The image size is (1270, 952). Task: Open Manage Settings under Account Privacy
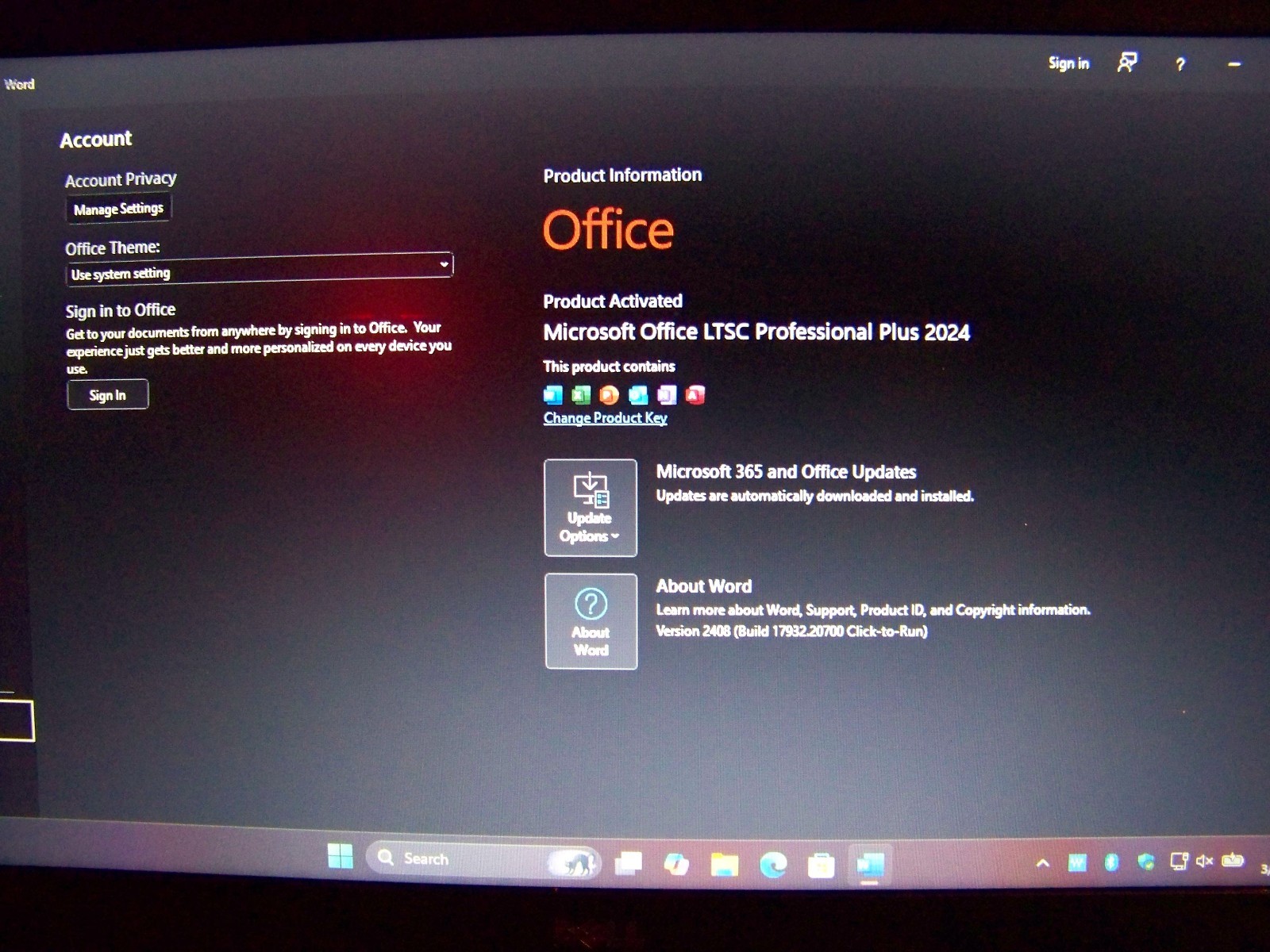pyautogui.click(x=118, y=209)
